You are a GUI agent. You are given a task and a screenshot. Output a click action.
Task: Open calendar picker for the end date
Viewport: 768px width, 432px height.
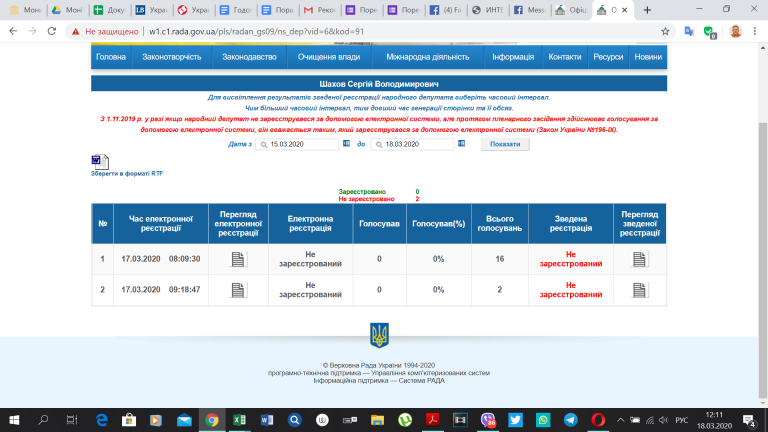coord(377,145)
